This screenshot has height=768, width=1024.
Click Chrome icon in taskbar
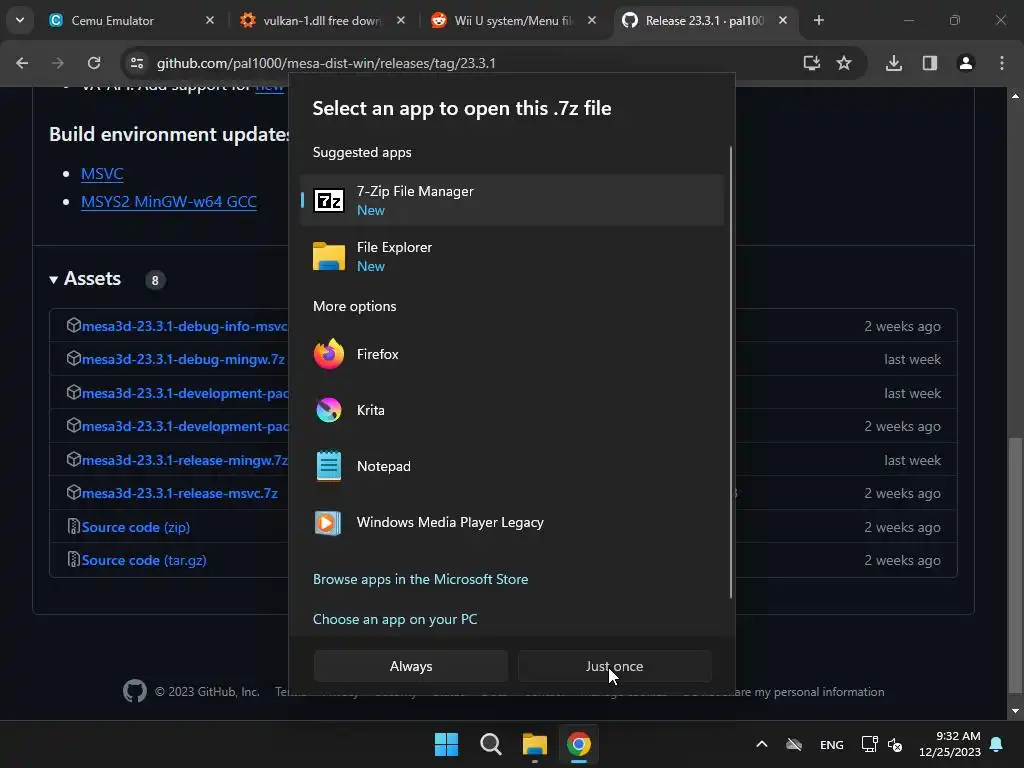tap(579, 744)
